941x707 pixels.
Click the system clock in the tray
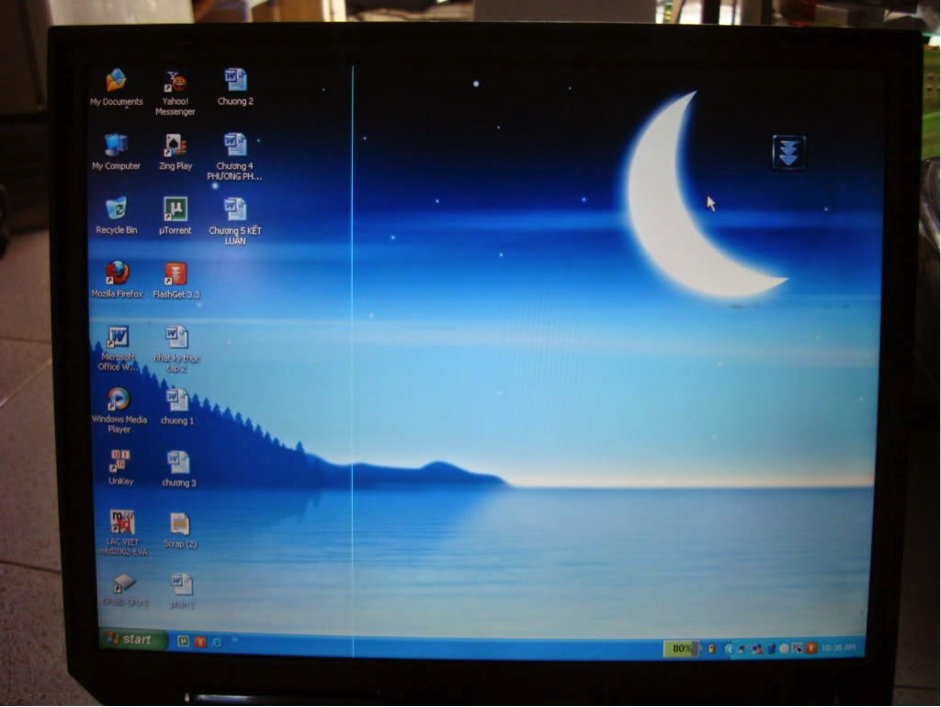[x=838, y=648]
